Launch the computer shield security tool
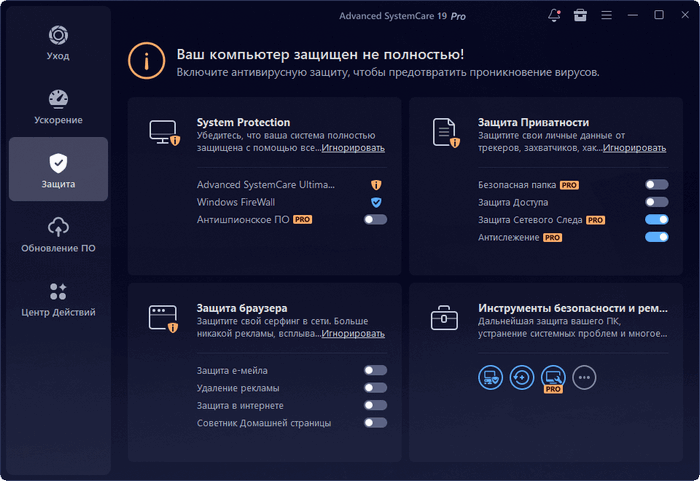The width and height of the screenshot is (700, 481). (491, 377)
